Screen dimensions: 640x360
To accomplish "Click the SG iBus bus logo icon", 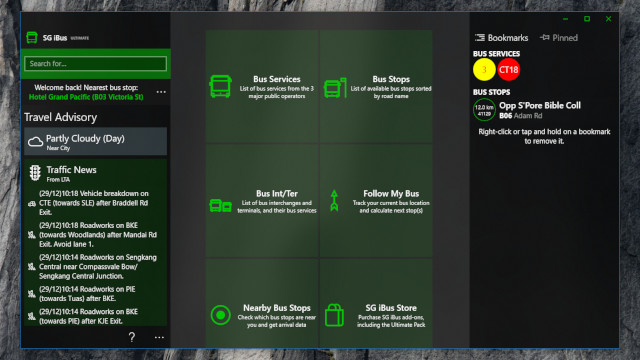I will (x=32, y=38).
